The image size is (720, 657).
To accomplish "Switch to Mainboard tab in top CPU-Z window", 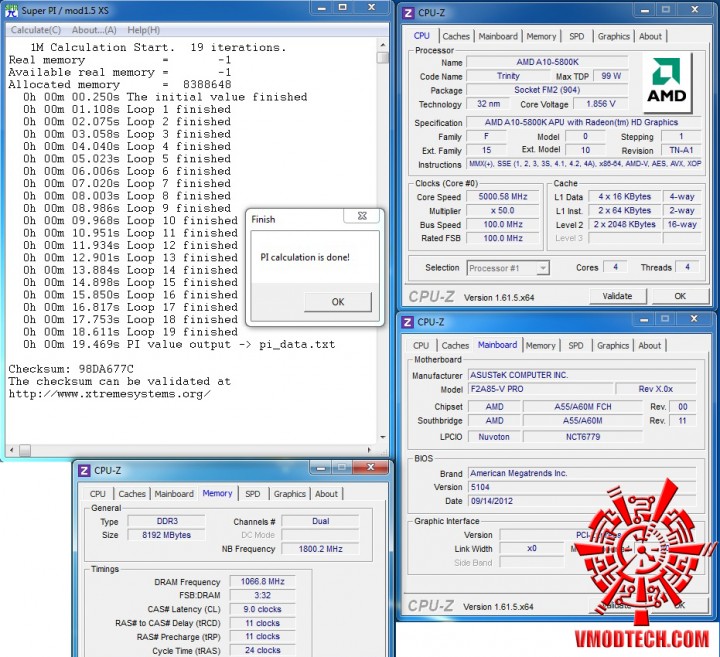I will pyautogui.click(x=498, y=36).
